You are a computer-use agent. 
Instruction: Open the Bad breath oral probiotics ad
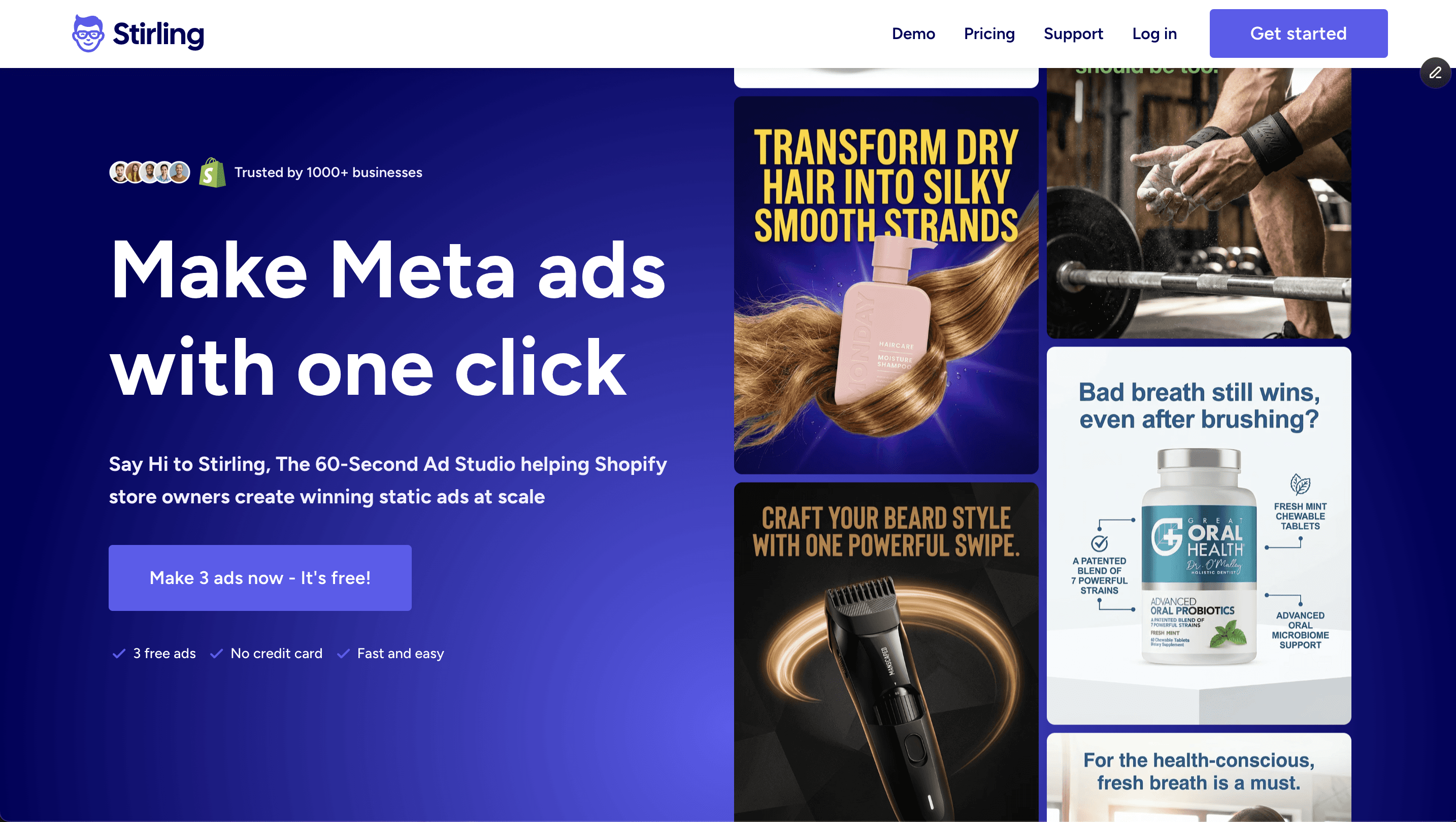coord(1199,536)
